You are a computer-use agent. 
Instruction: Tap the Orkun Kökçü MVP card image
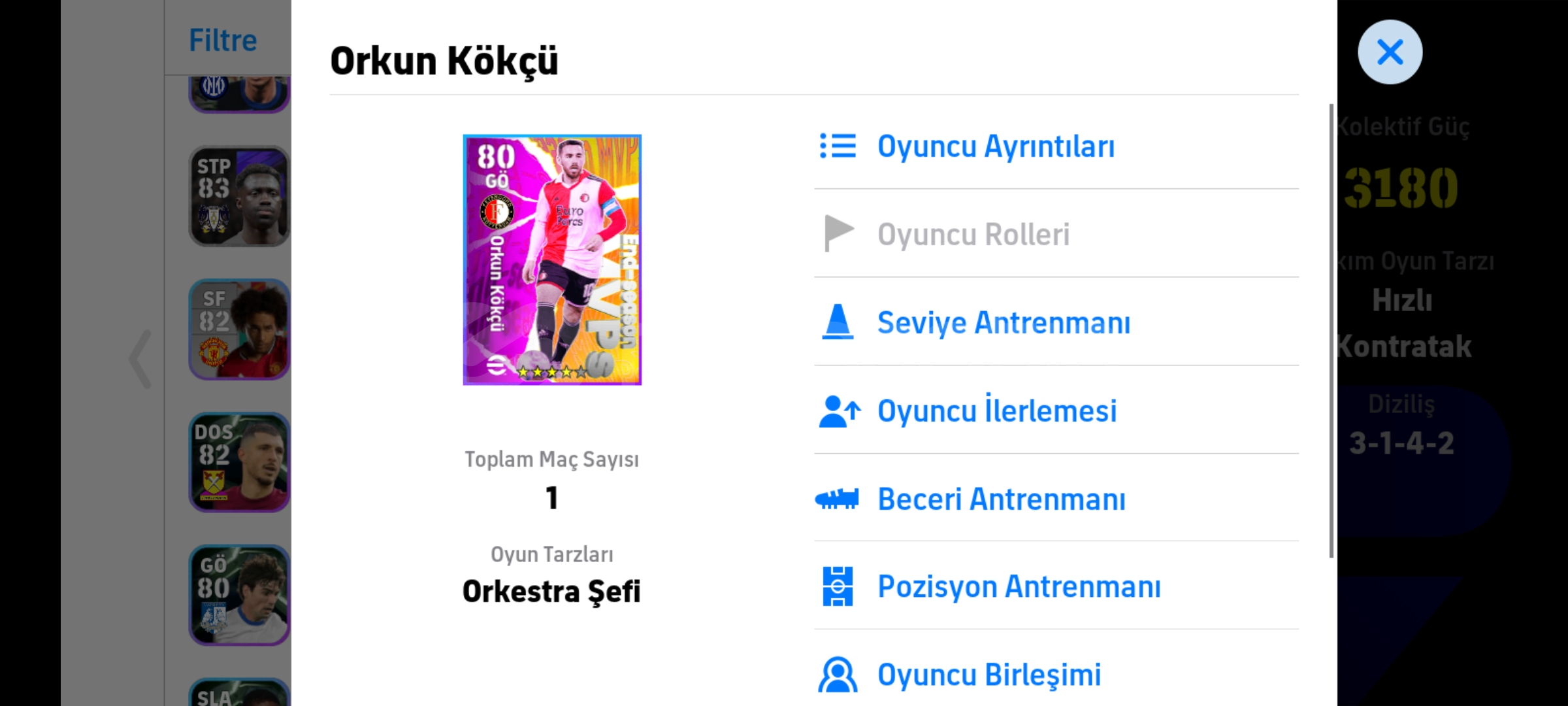[552, 260]
